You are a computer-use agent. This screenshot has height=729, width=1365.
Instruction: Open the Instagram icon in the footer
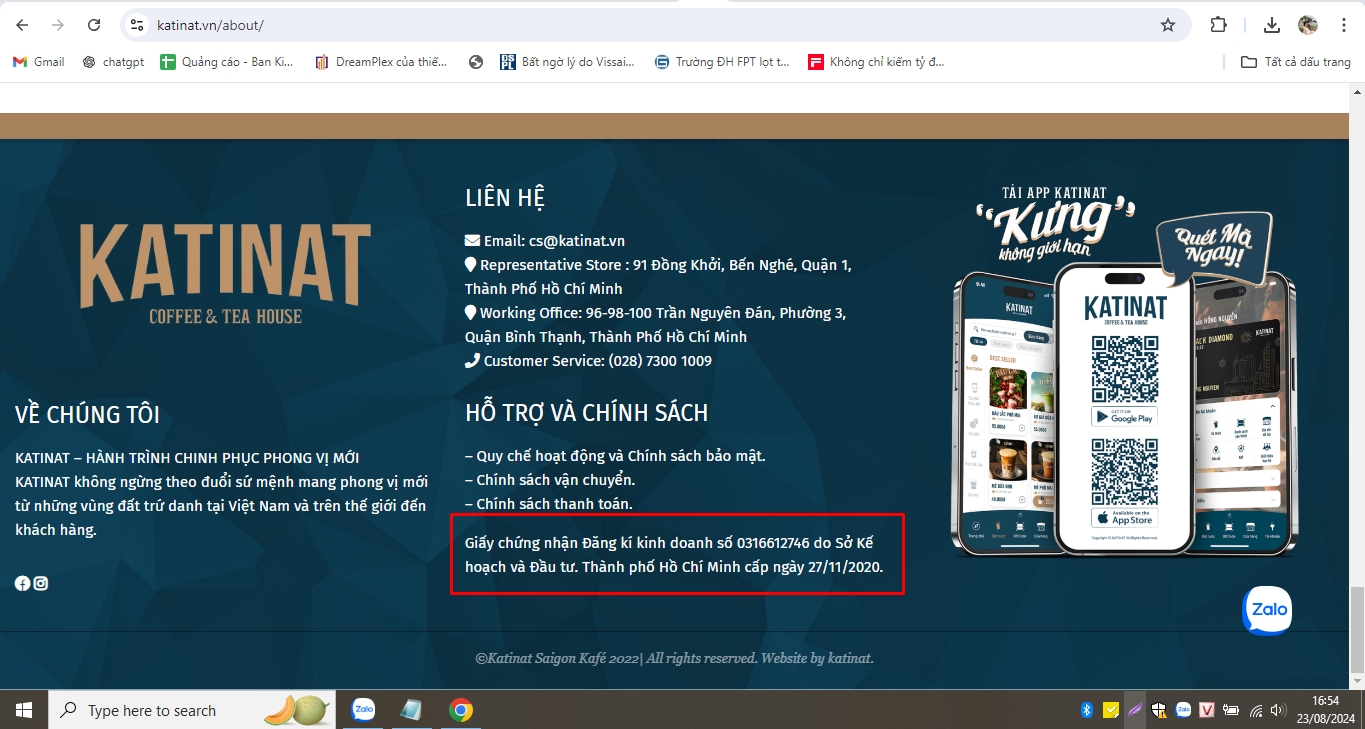pos(40,583)
